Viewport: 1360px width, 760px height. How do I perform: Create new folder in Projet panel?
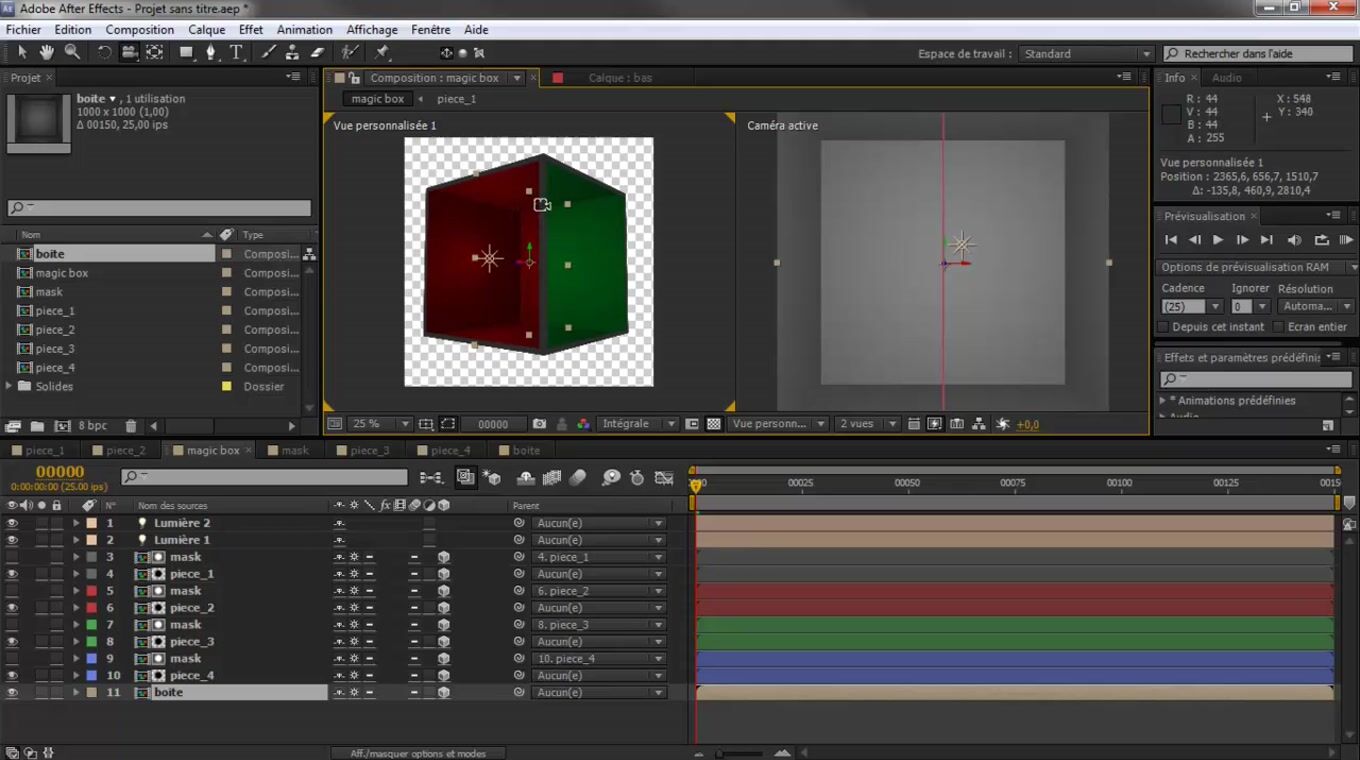[x=37, y=426]
